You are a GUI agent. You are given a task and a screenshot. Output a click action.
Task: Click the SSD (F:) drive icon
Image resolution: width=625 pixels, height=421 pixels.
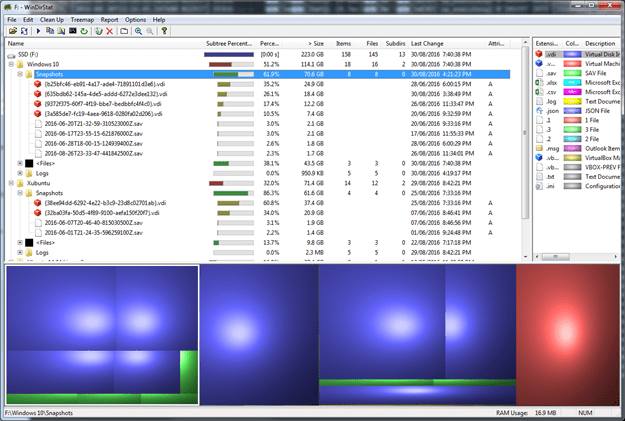pyautogui.click(x=11, y=55)
